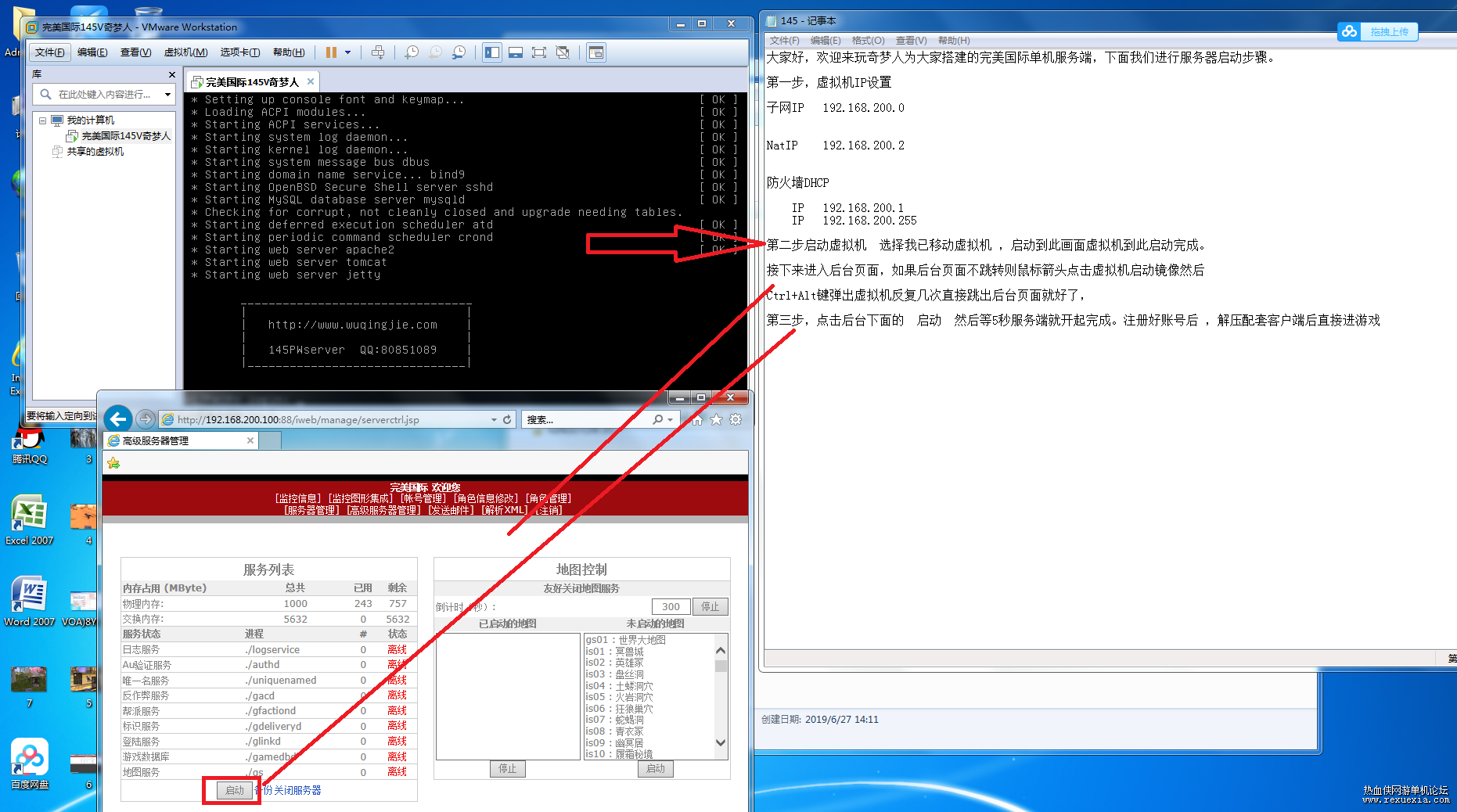Image resolution: width=1457 pixels, height=812 pixels.
Task: Click the 拖拽上传 upload button
Action: pos(1378,31)
